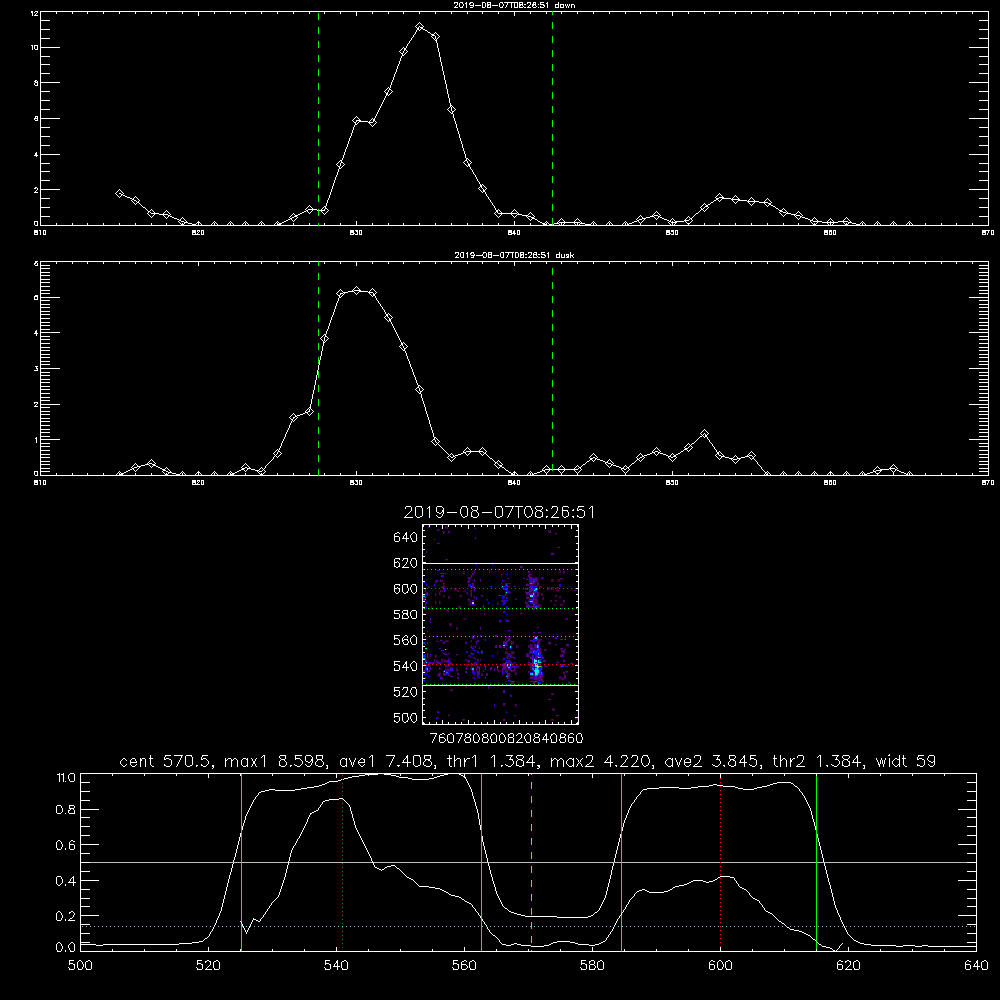This screenshot has width=1000, height=1000.
Task: Click heatmap y-axis label 520
Action: 406,692
